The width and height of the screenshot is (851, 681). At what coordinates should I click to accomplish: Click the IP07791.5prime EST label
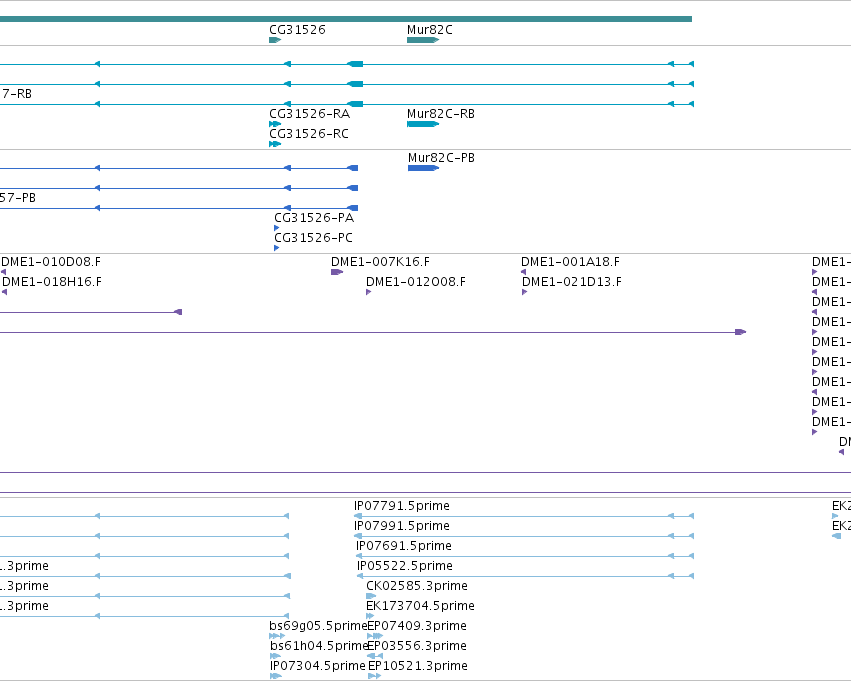point(402,506)
